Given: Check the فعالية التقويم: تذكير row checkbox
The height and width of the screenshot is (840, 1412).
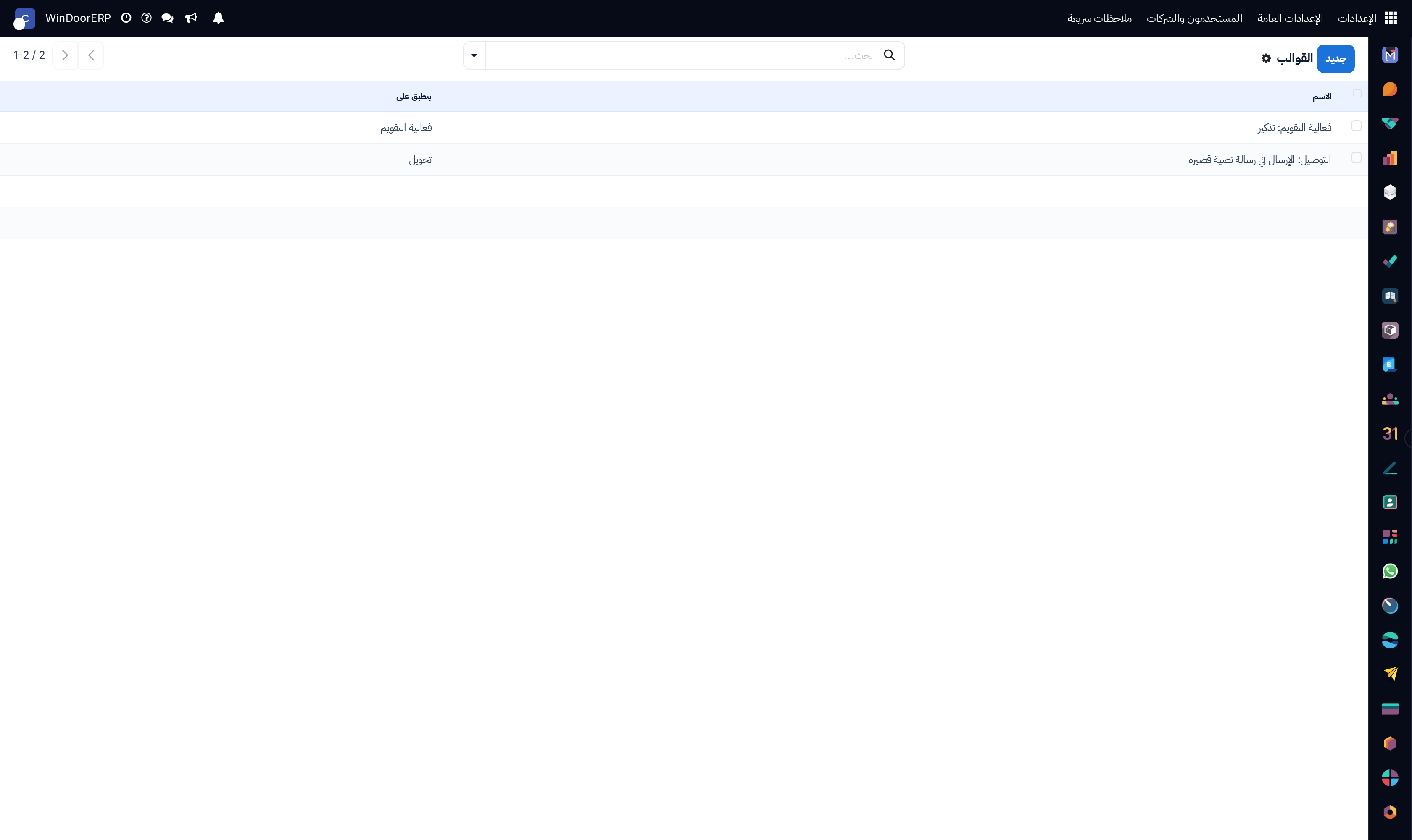Looking at the screenshot, I should (1356, 126).
